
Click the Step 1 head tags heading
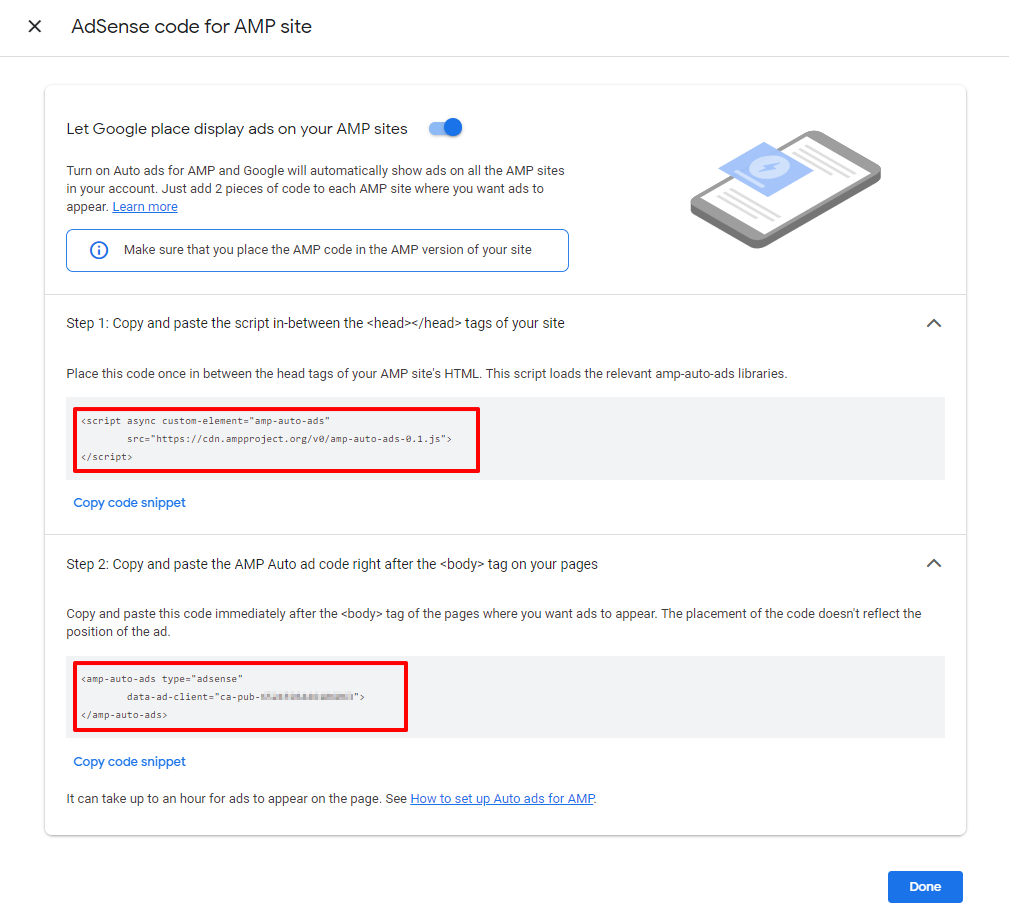point(316,323)
